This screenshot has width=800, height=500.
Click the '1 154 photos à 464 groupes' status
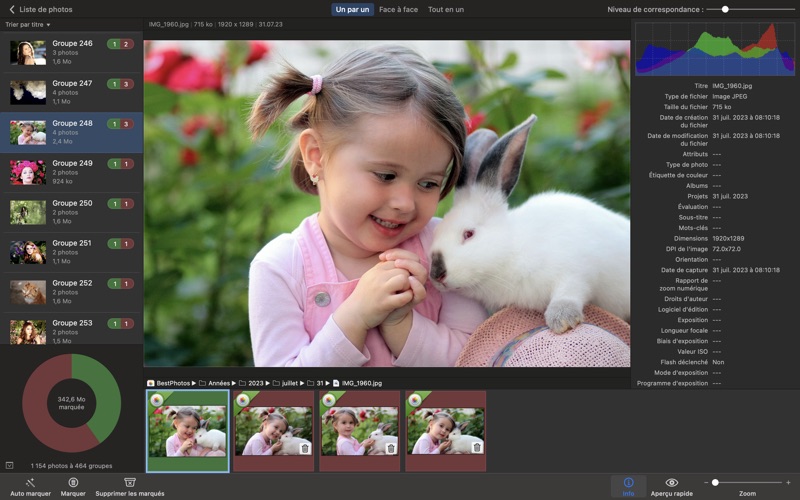(x=71, y=466)
